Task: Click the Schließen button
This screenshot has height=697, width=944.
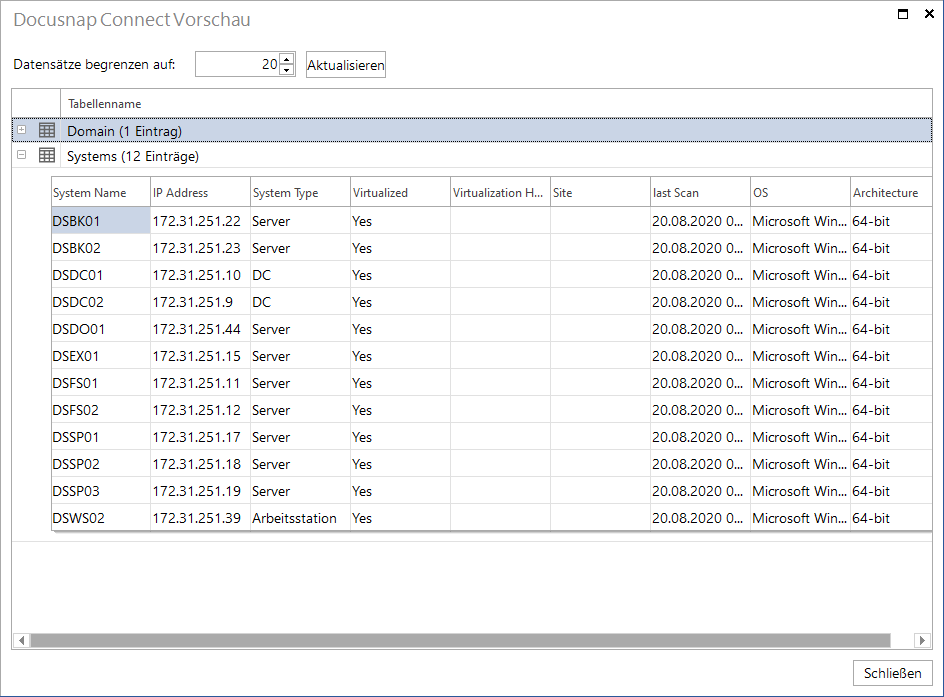Action: (x=892, y=673)
